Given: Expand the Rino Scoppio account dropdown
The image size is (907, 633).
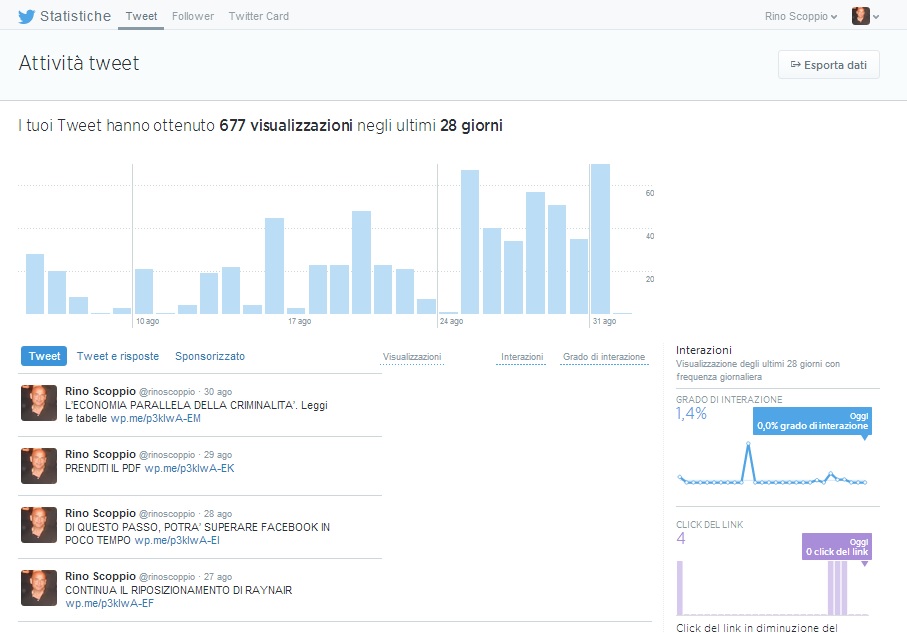Looking at the screenshot, I should pos(800,16).
